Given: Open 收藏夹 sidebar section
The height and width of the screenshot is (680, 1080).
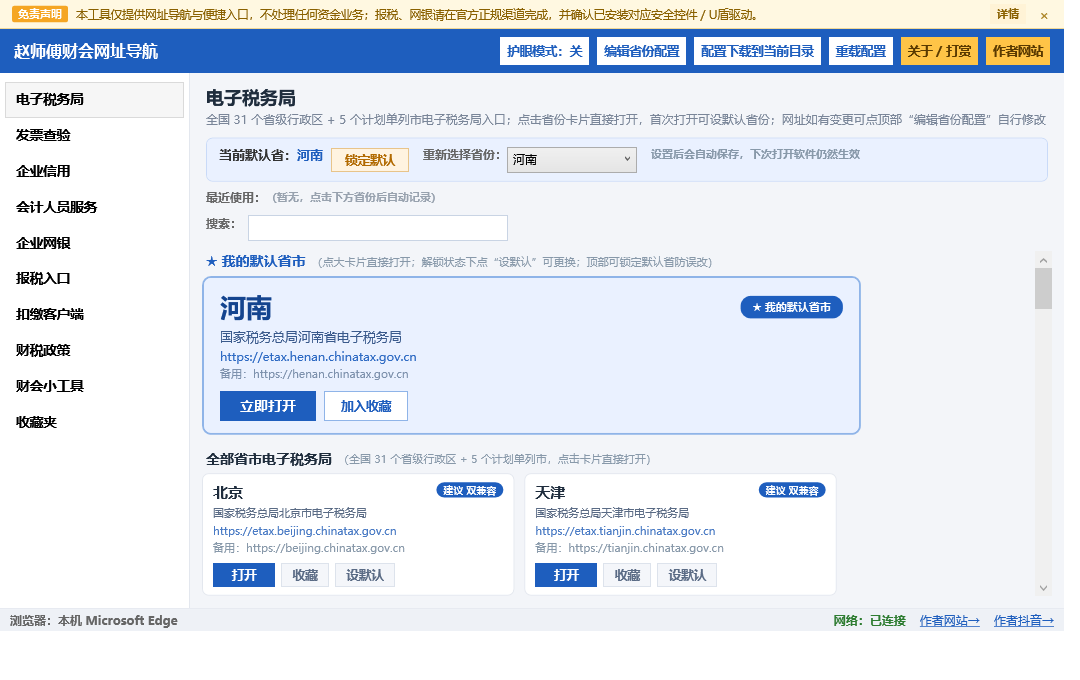Looking at the screenshot, I should pos(94,422).
